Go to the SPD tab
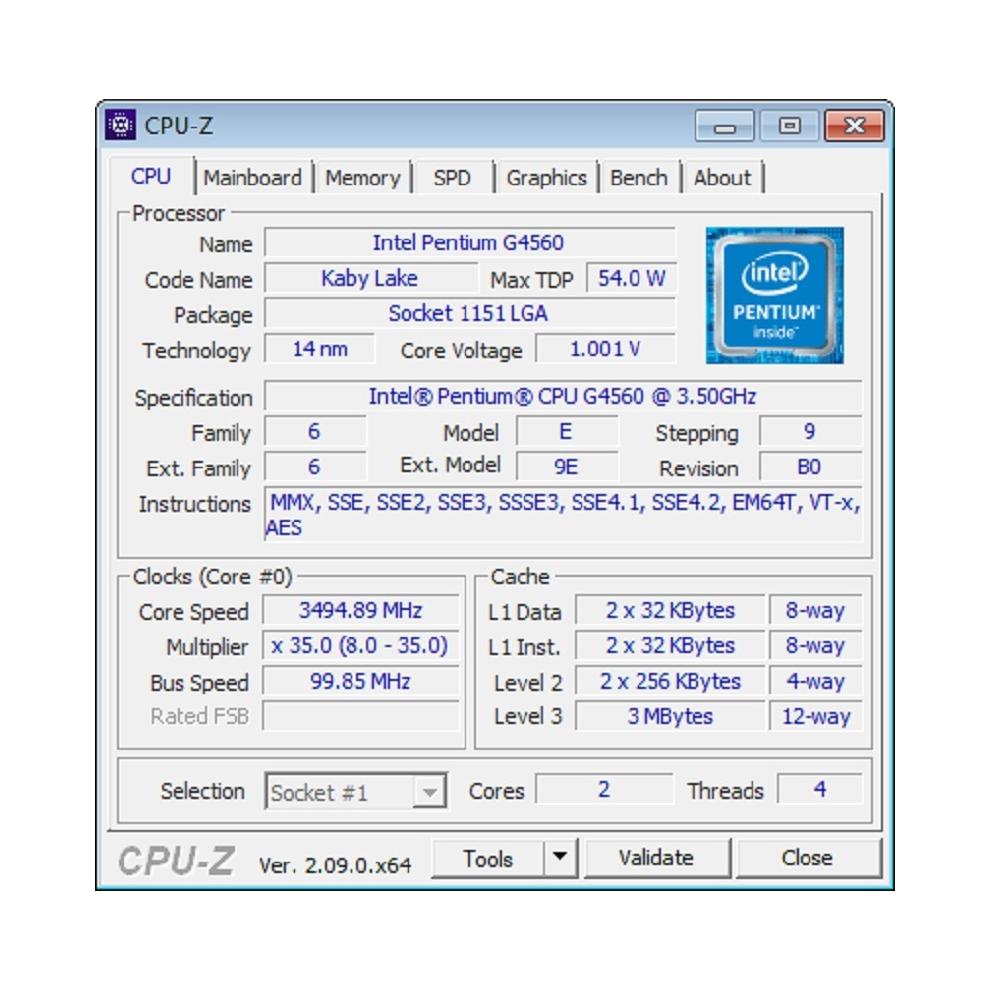This screenshot has width=989, height=989. click(452, 177)
